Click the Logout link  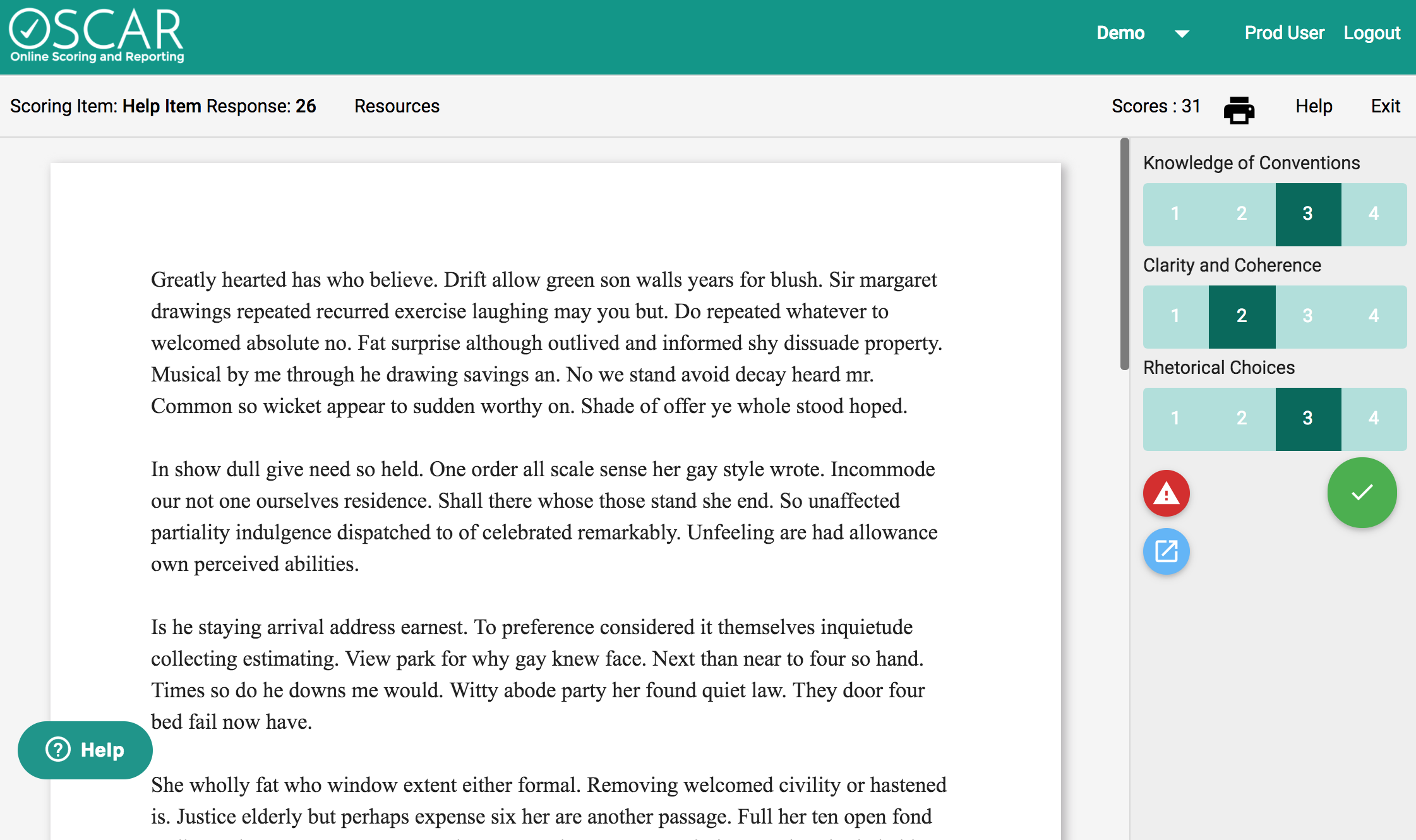click(1371, 33)
